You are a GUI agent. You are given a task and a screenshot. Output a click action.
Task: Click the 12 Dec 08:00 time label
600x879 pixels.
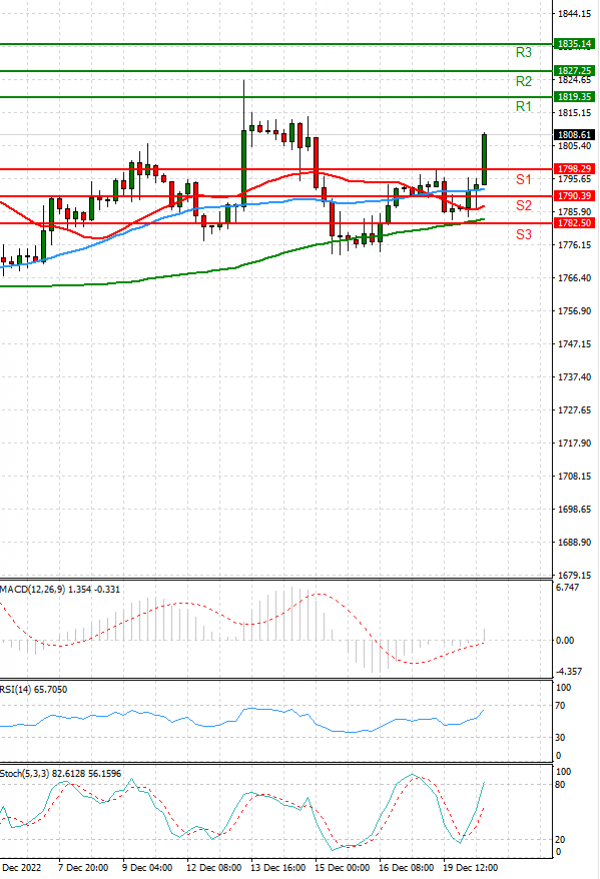(x=214, y=868)
